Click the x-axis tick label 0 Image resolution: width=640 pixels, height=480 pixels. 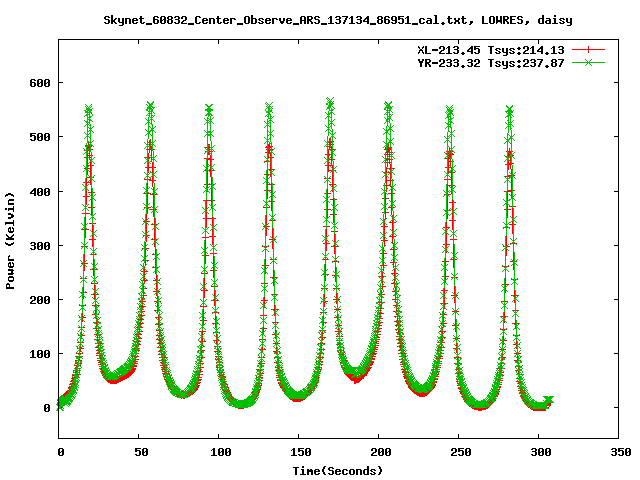pos(60,452)
